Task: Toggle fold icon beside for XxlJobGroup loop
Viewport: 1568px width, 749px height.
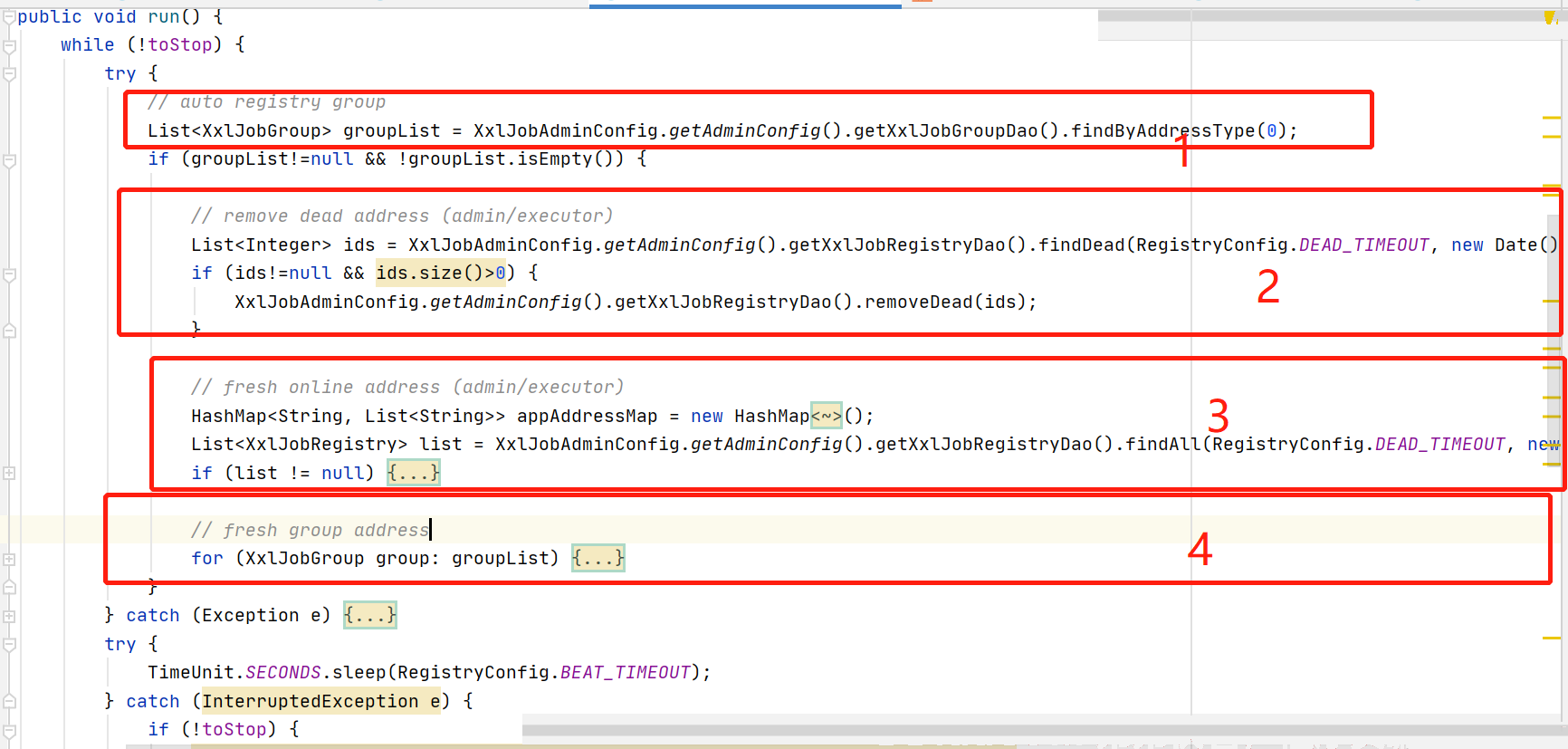Action: tap(9, 559)
